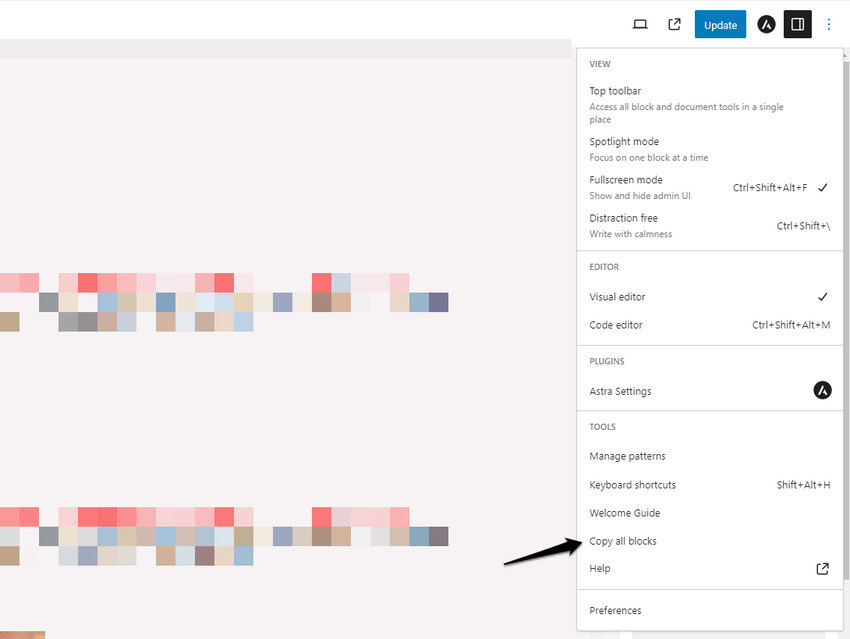The width and height of the screenshot is (850, 639).
Task: Click the Astra icon in top toolbar
Action: pos(766,25)
